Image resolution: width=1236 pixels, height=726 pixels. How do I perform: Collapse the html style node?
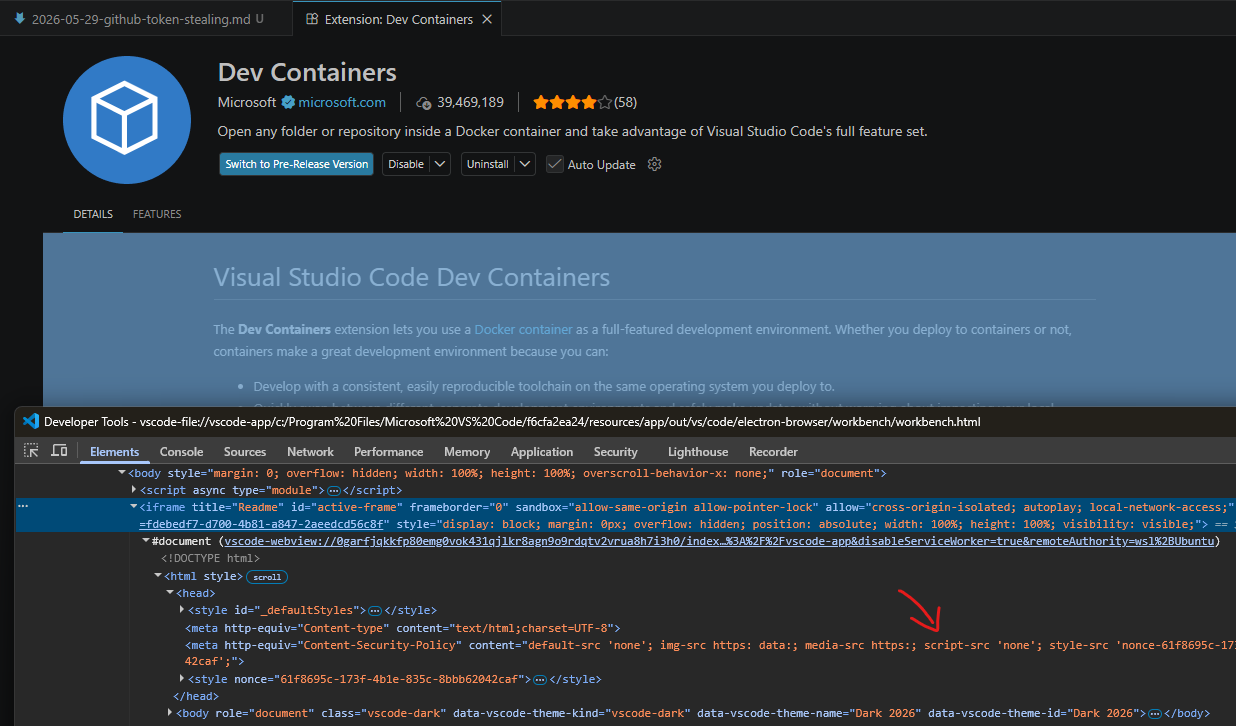158,576
